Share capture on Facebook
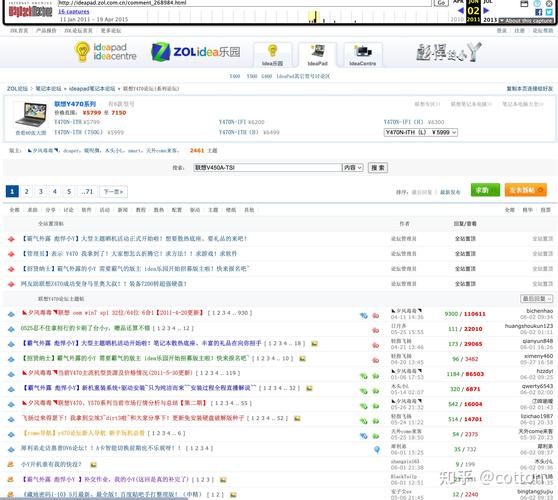This screenshot has height=500, width=558. tap(538, 12)
